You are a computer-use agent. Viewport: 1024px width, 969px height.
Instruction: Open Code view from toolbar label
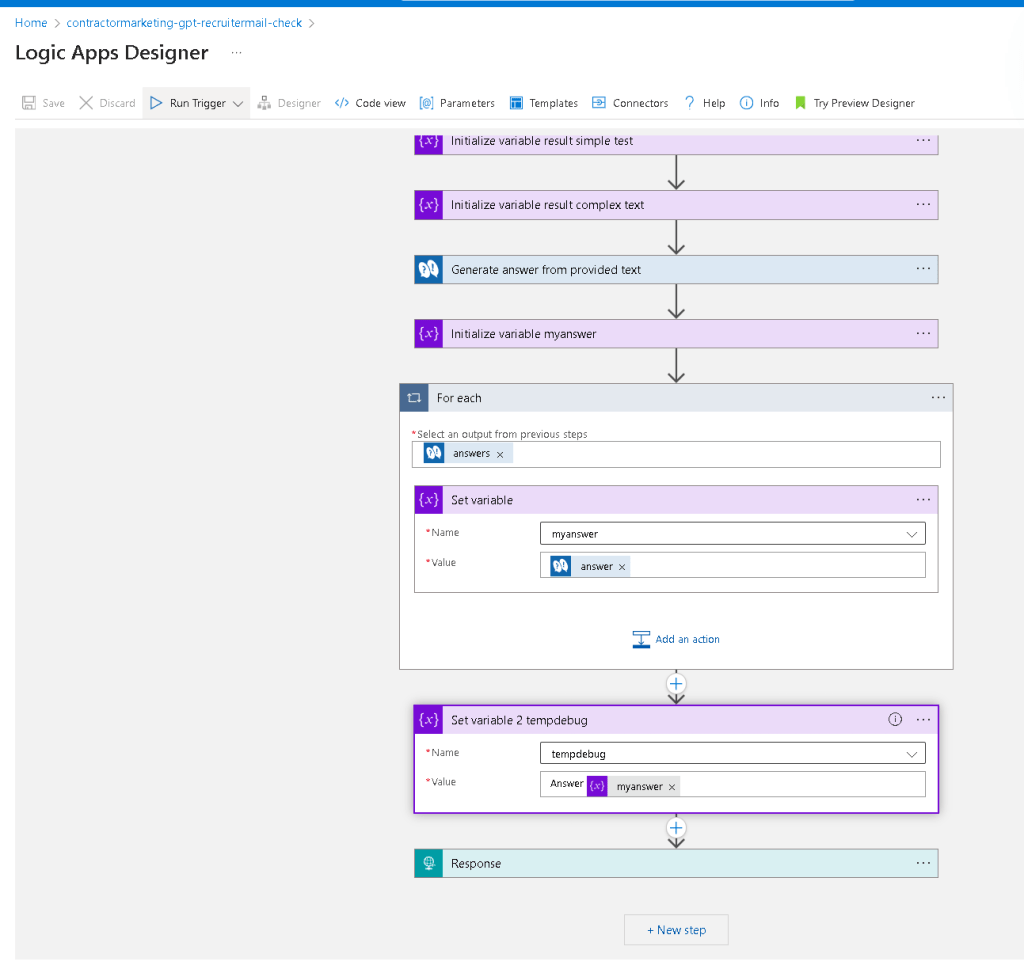(381, 103)
